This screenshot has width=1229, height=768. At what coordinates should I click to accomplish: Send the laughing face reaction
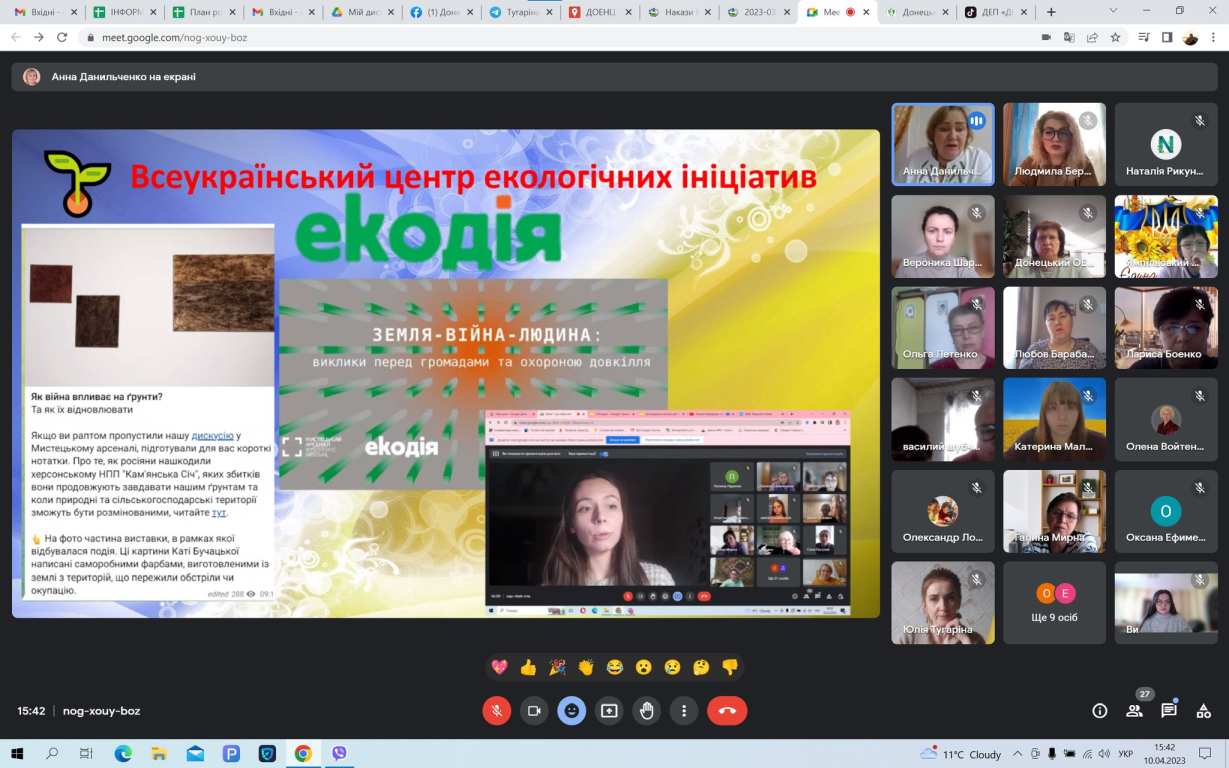tap(615, 667)
